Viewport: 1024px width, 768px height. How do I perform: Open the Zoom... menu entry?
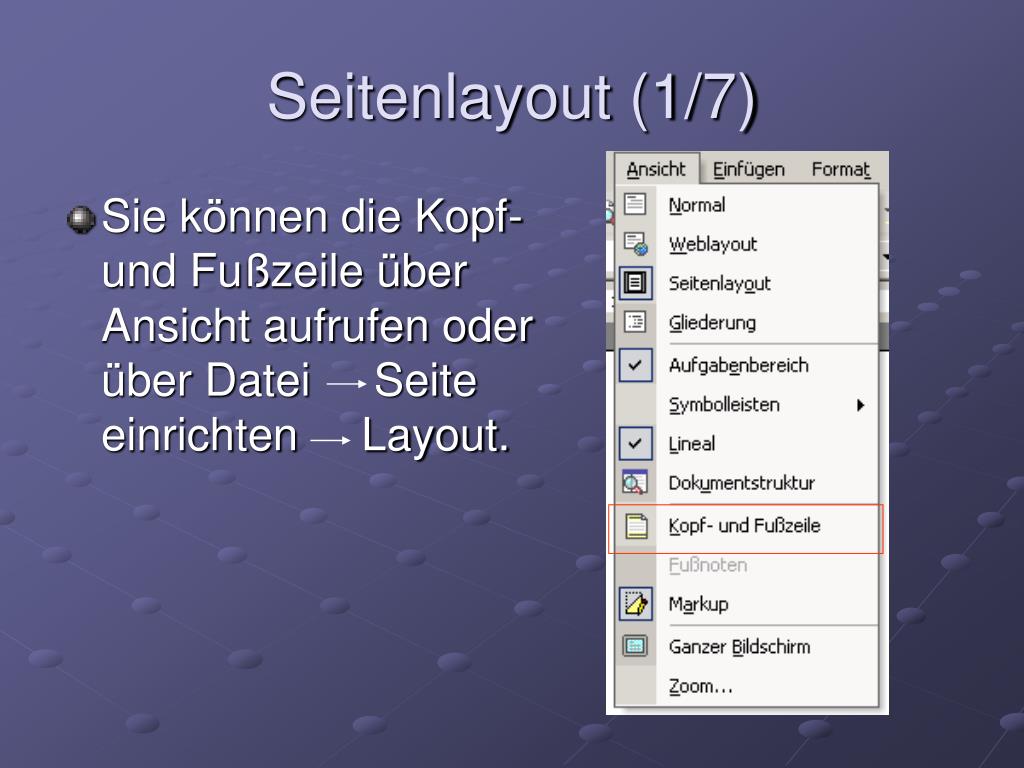[x=746, y=686]
